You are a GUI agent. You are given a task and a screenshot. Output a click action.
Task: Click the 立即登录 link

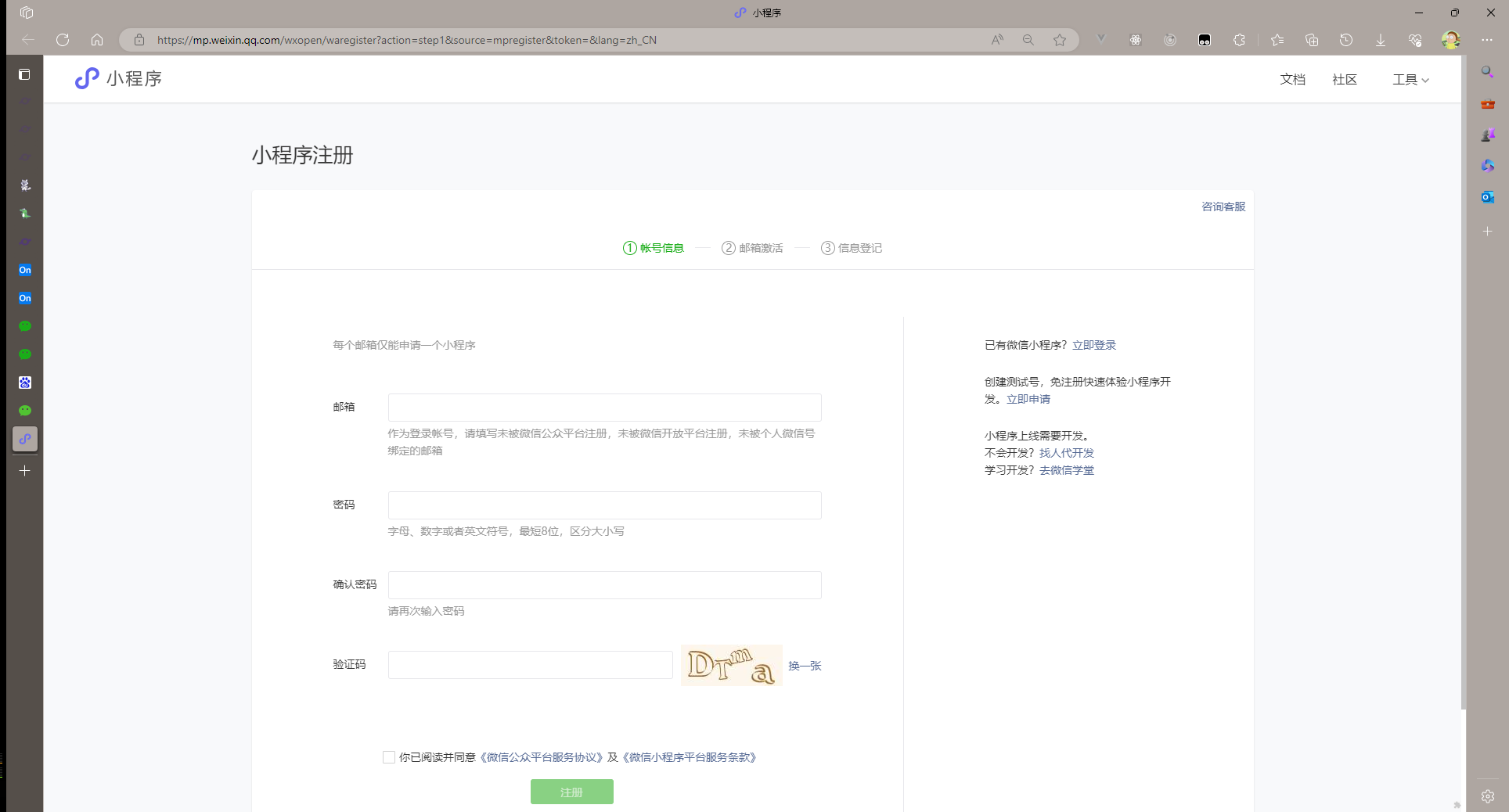(1093, 345)
